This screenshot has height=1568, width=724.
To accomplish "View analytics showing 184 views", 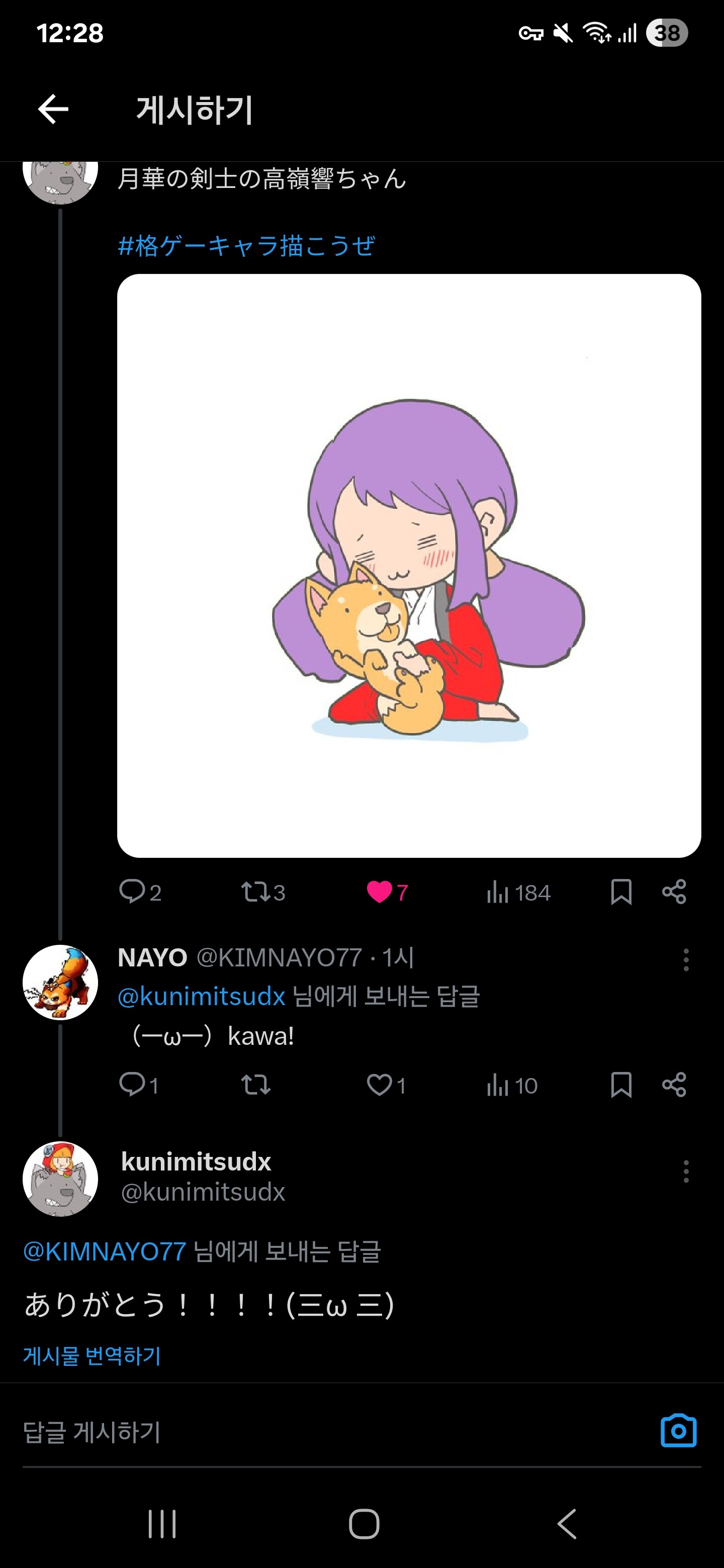I will (x=518, y=893).
